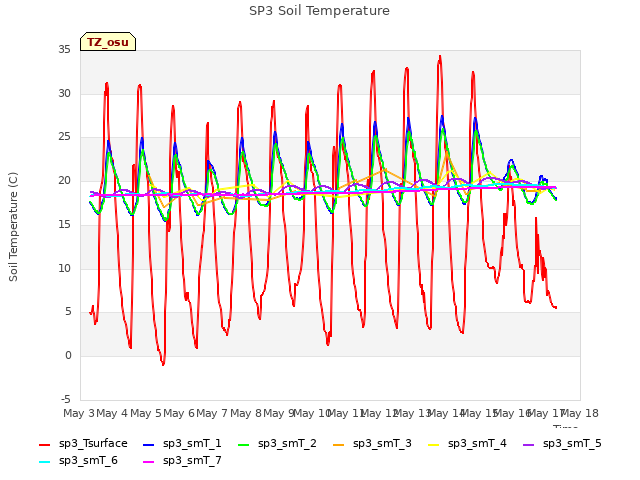This screenshot has width=640, height=480.
Task: Click the Soil Temperature (C) axis label
Action: (13, 227)
